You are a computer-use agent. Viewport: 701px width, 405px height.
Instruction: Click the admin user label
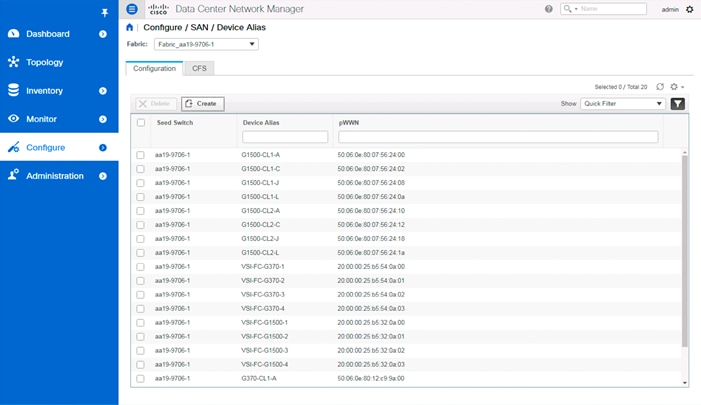coord(670,9)
